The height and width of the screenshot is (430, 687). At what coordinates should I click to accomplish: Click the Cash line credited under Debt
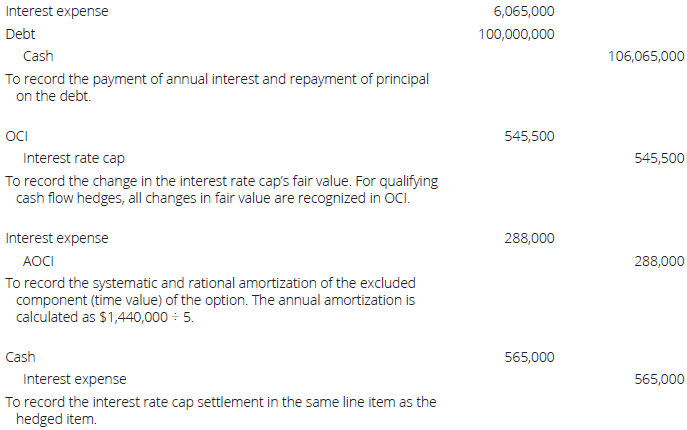[x=38, y=57]
